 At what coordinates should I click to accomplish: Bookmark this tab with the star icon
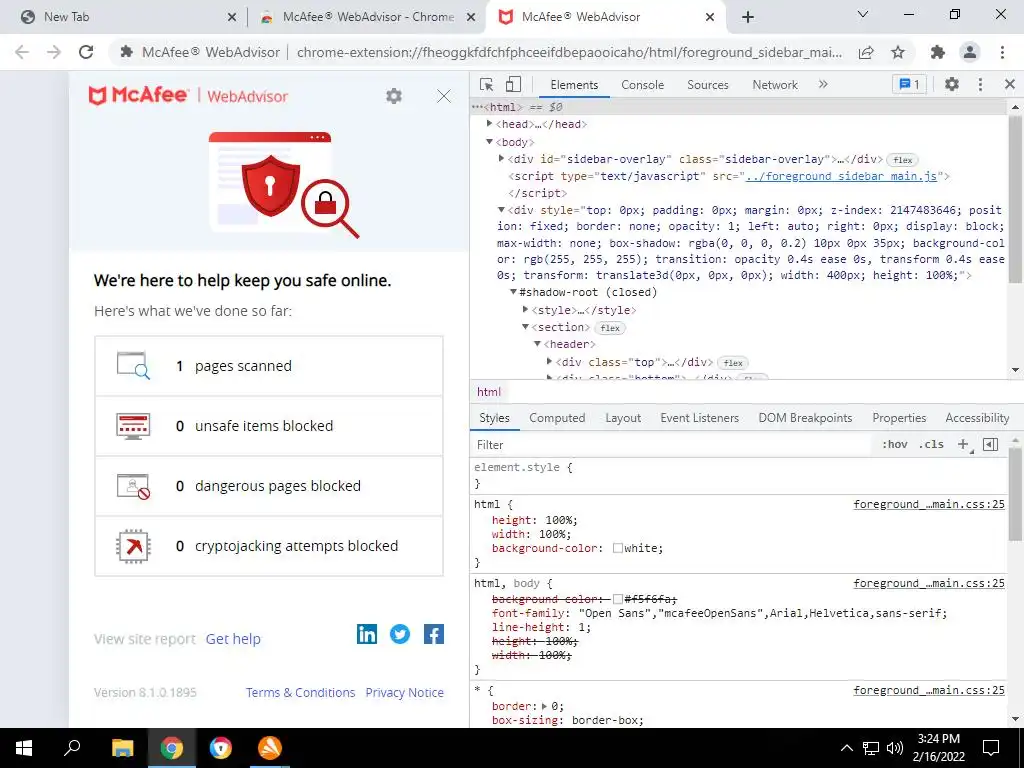pos(899,52)
